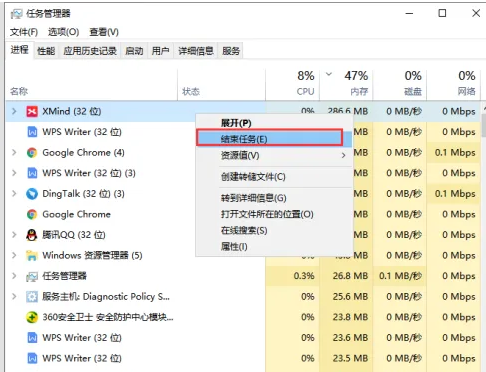Switch to the 启动 tab

tap(134, 51)
